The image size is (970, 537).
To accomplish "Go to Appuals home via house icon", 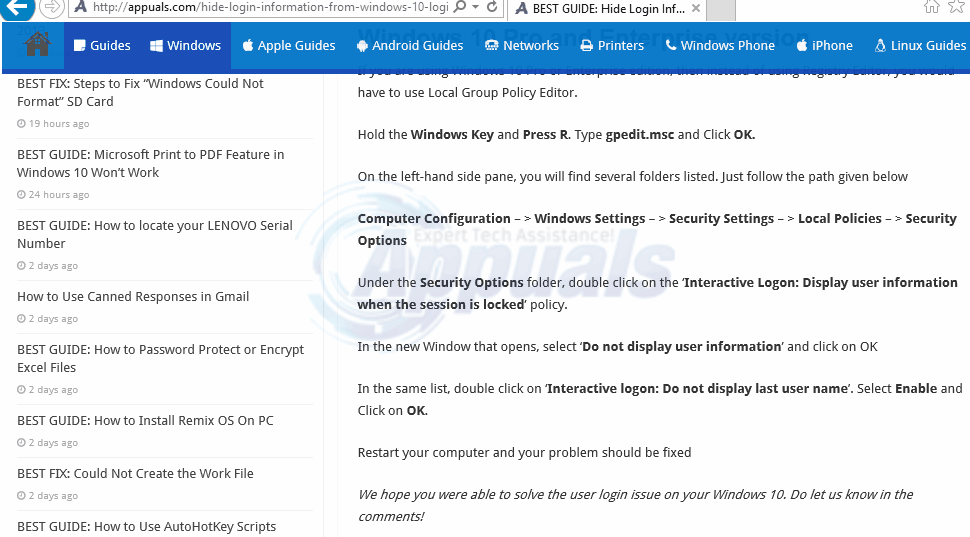I will coord(37,45).
